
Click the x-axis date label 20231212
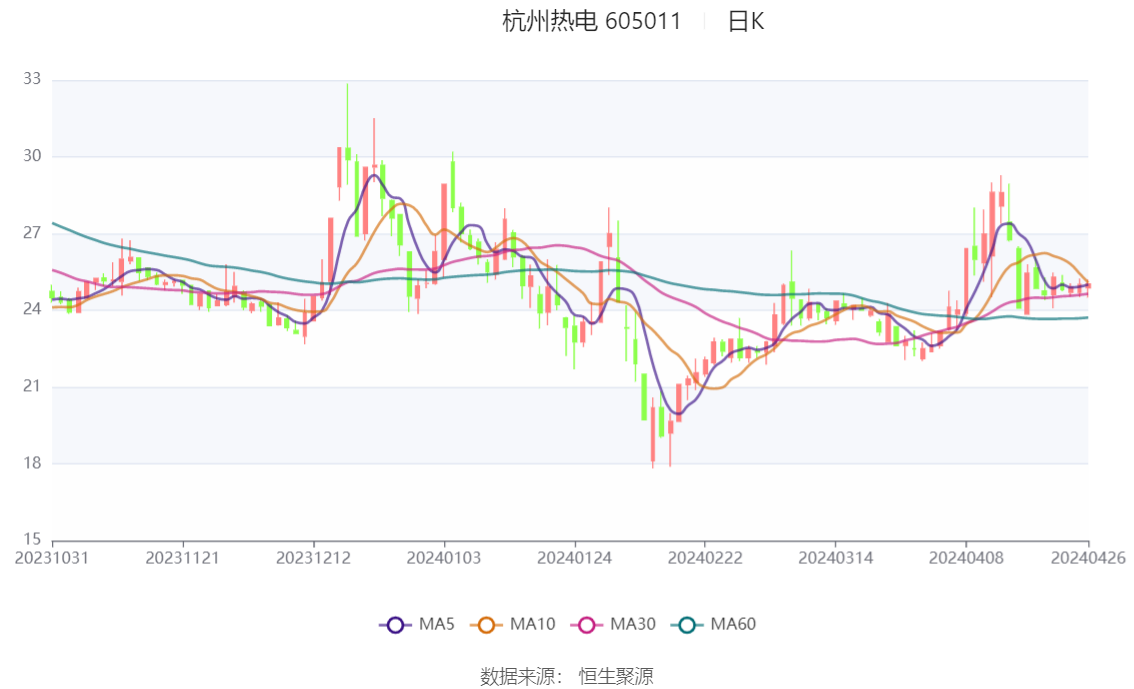[x=313, y=558]
